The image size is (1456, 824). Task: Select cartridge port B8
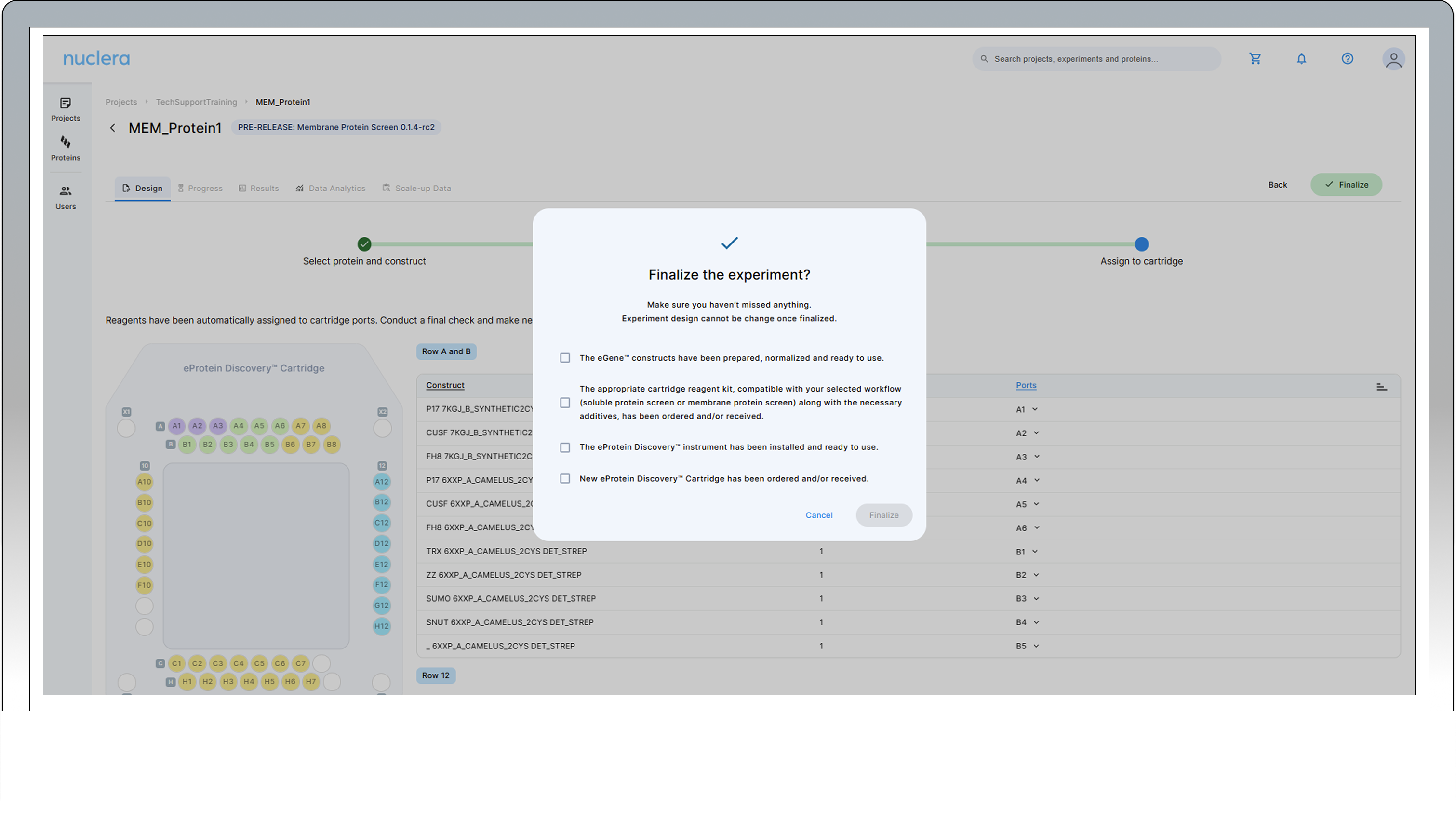point(332,444)
